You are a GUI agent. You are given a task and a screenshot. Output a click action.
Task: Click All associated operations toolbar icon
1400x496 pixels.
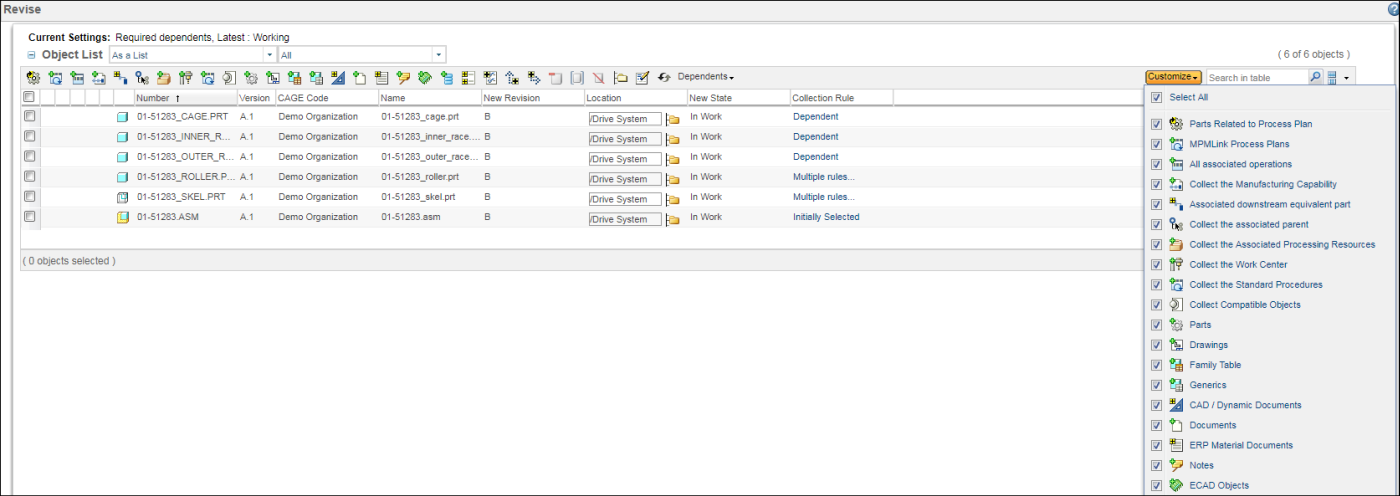(77, 77)
